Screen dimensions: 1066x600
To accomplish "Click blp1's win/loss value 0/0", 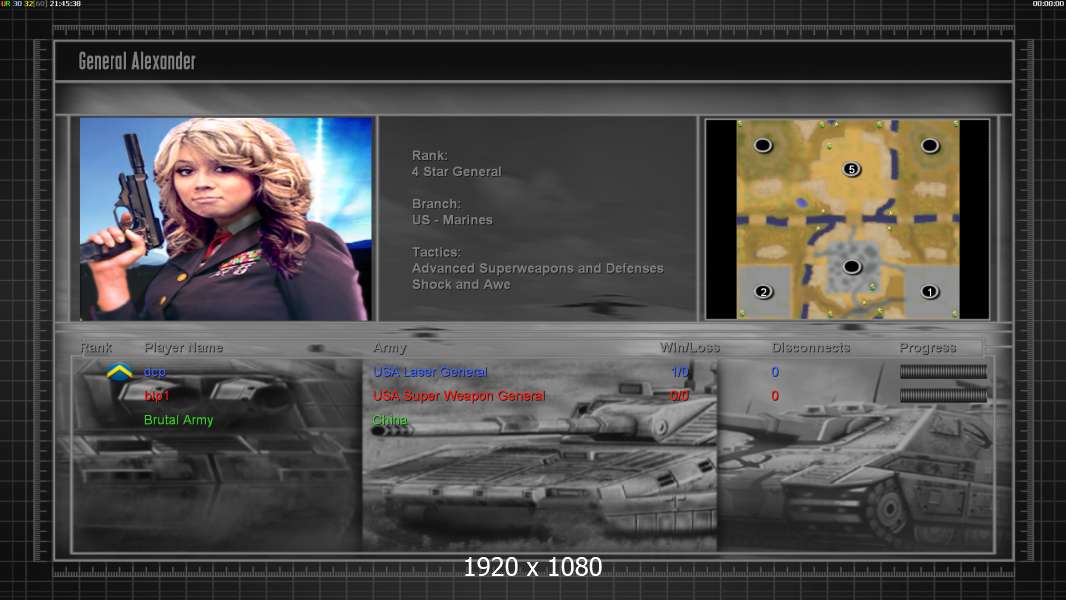I will point(679,395).
